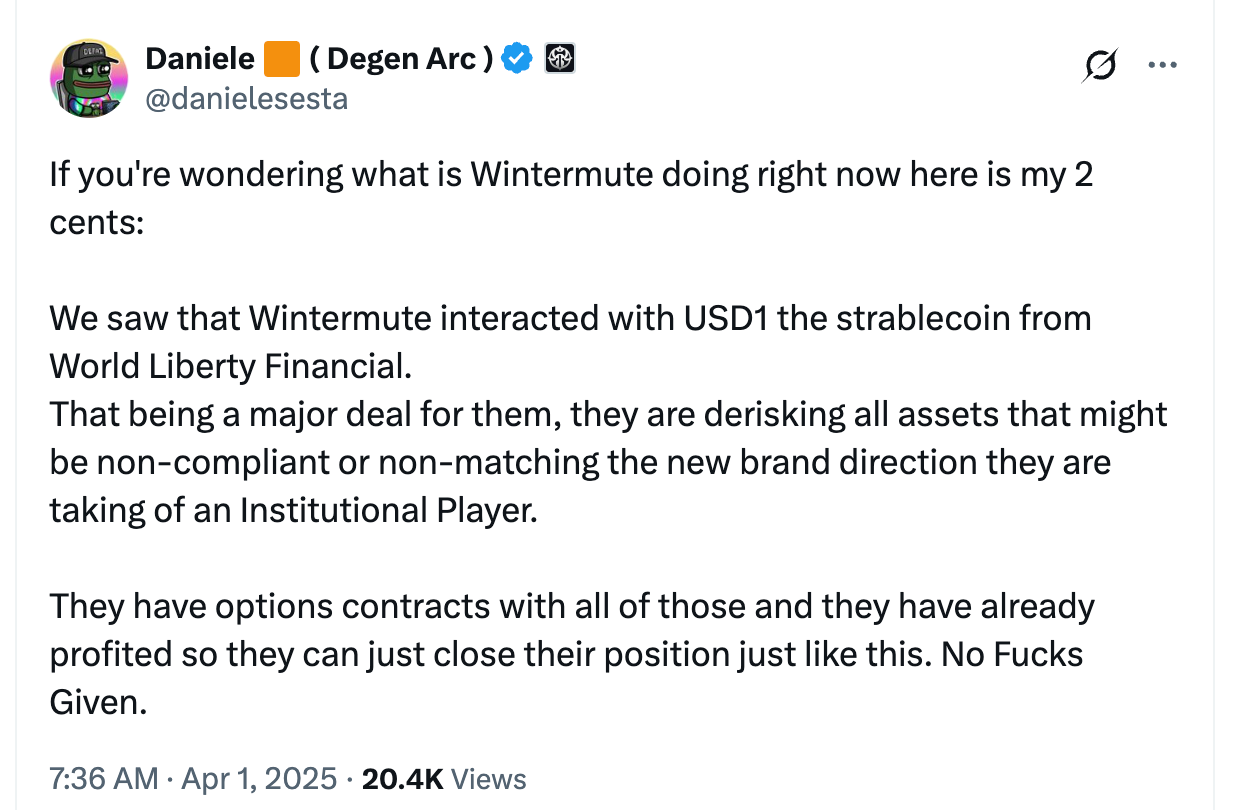Open the three-dot post options menu
Image resolution: width=1234 pixels, height=810 pixels.
[1163, 63]
